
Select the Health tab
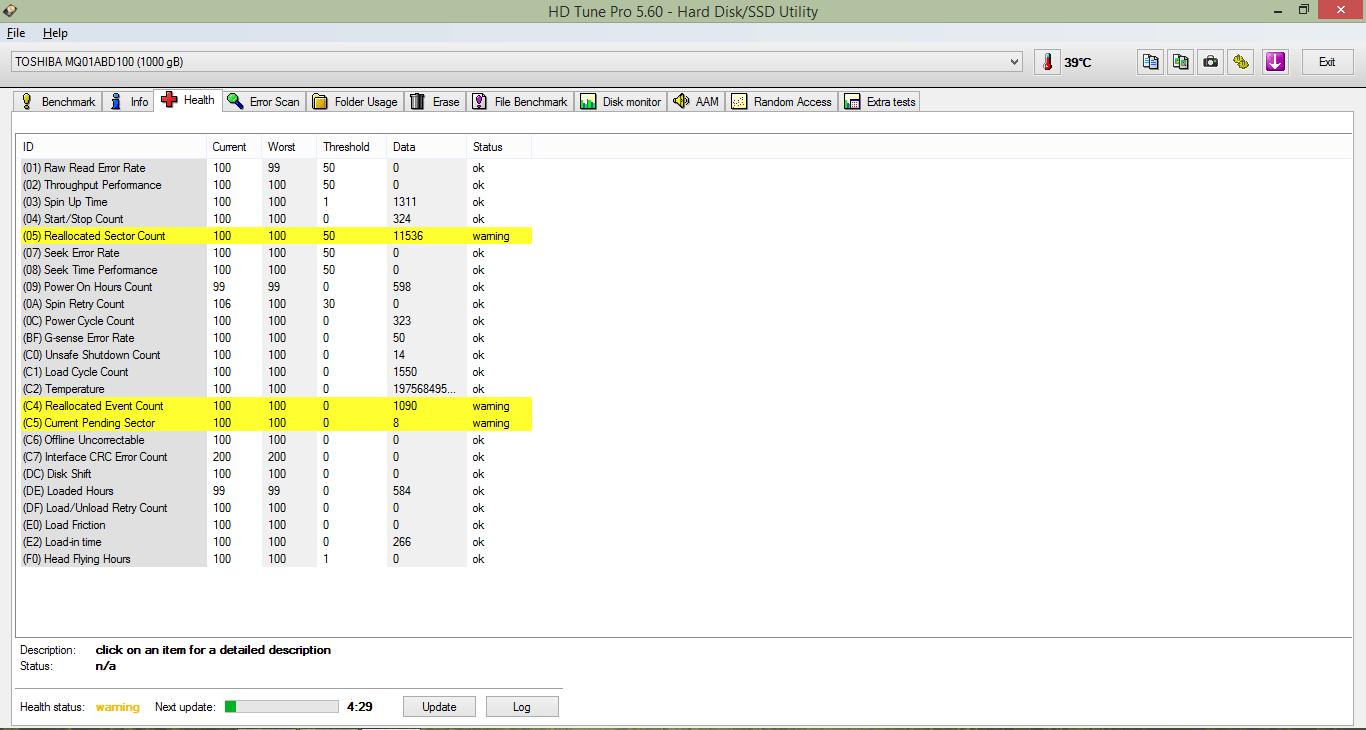[188, 100]
